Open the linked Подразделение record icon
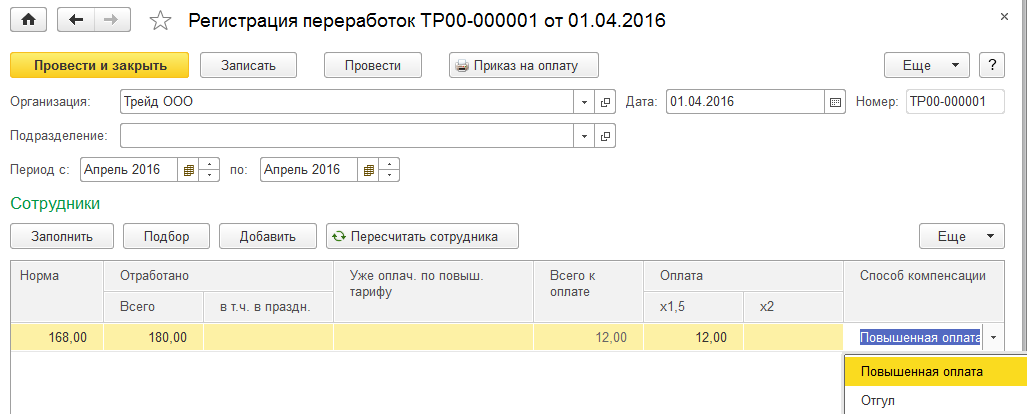The width and height of the screenshot is (1027, 414). pos(605,135)
